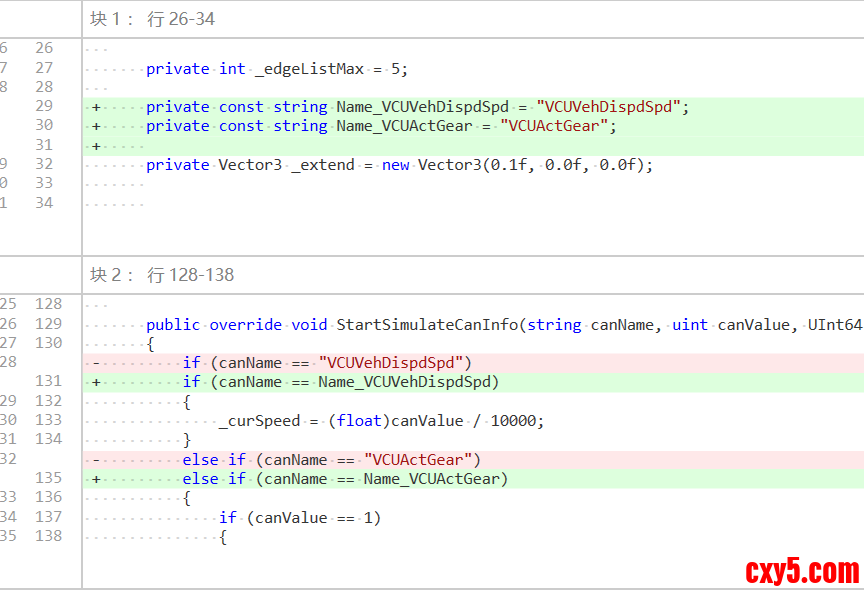Click new line number 29 in the gutter
The image size is (864, 591).
click(44, 107)
